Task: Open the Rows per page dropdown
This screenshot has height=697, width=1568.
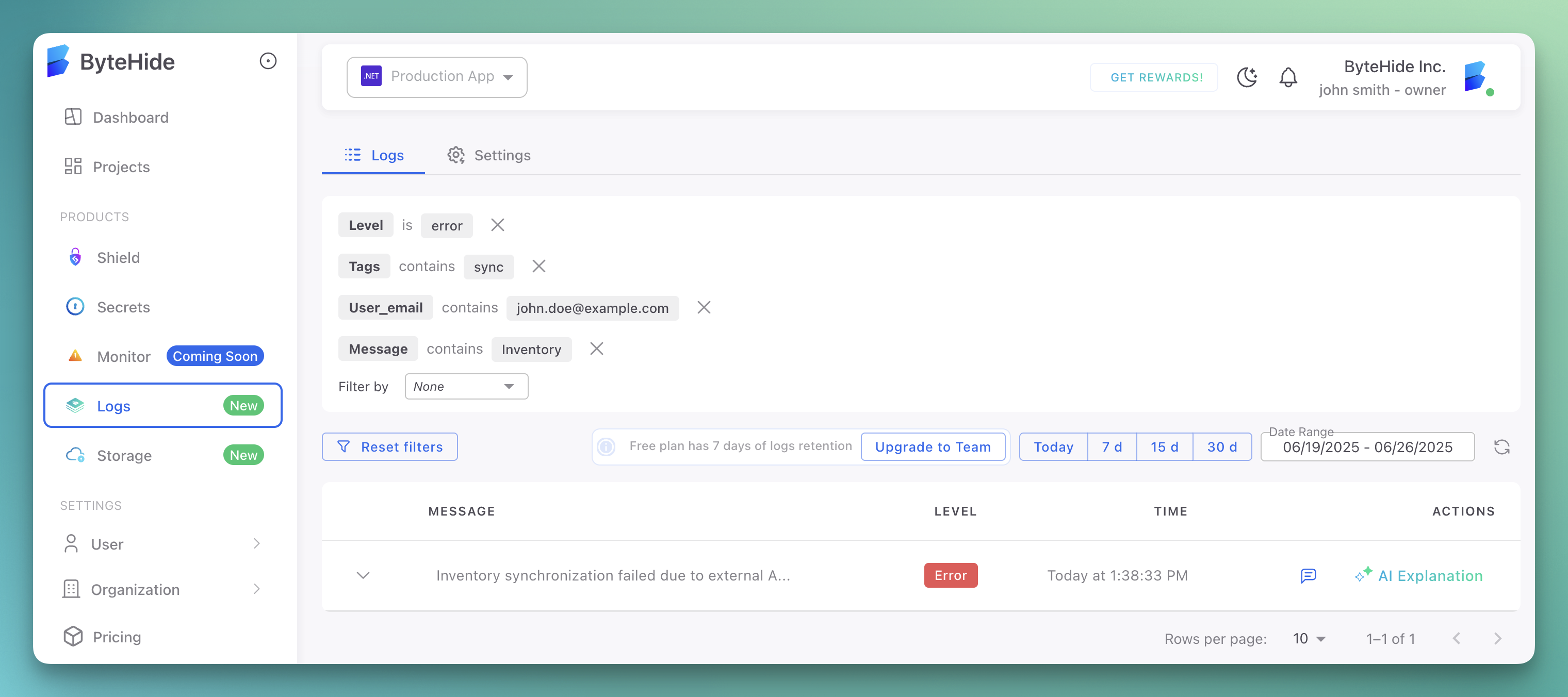Action: [x=1308, y=638]
